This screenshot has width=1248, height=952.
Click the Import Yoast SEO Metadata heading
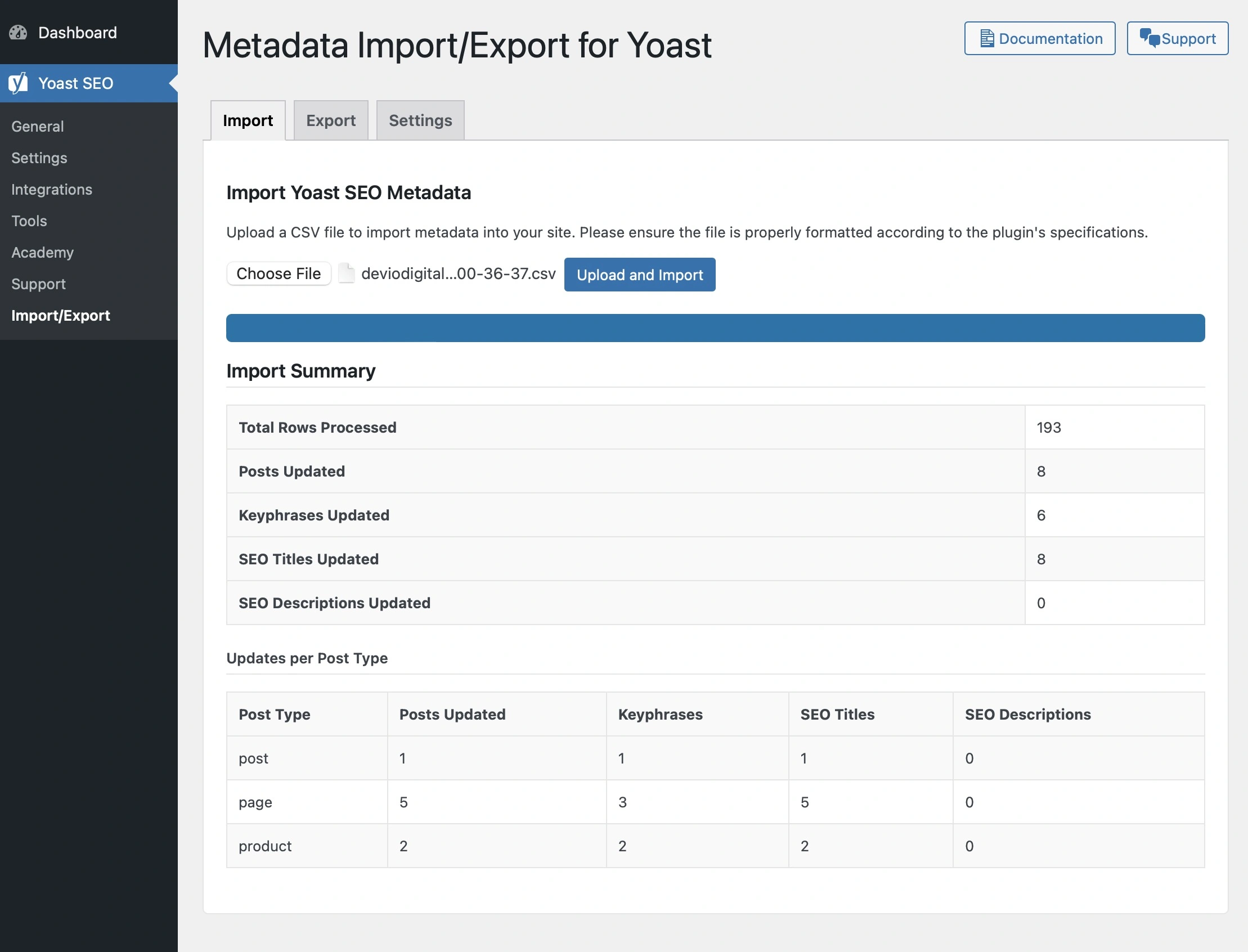[348, 192]
